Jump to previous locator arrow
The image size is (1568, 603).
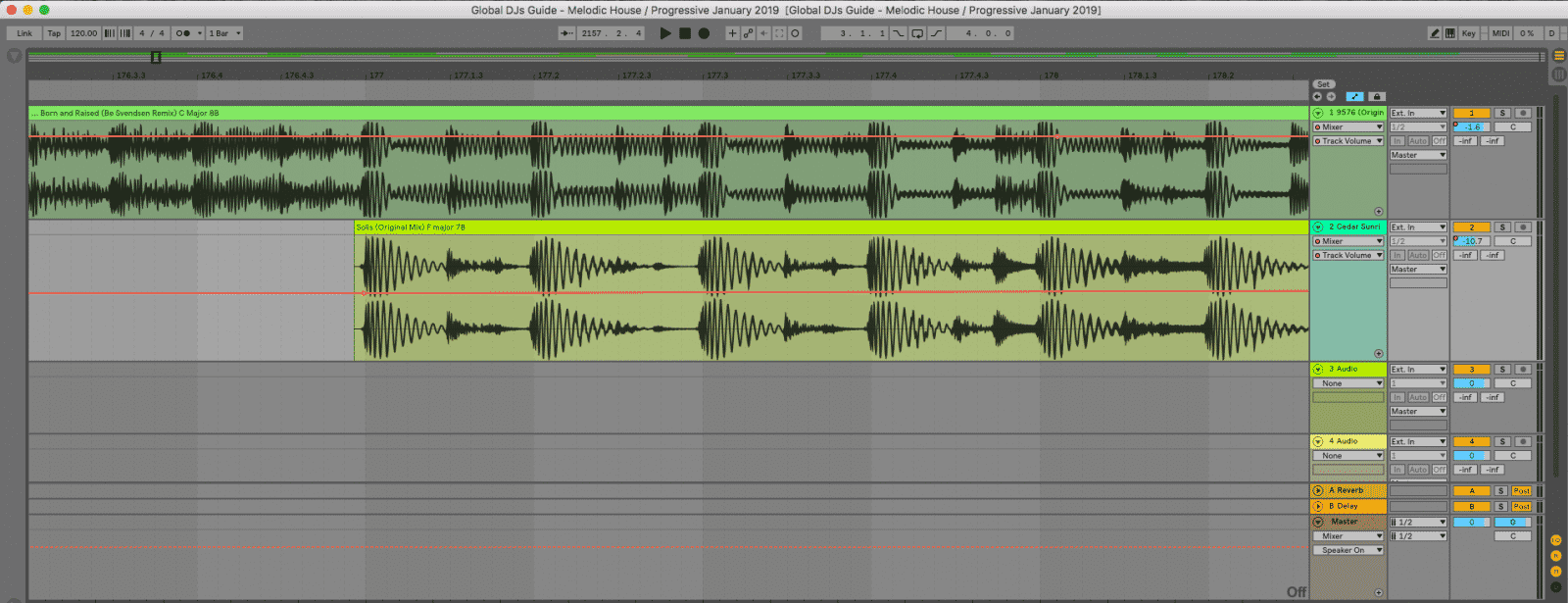pos(1317,96)
